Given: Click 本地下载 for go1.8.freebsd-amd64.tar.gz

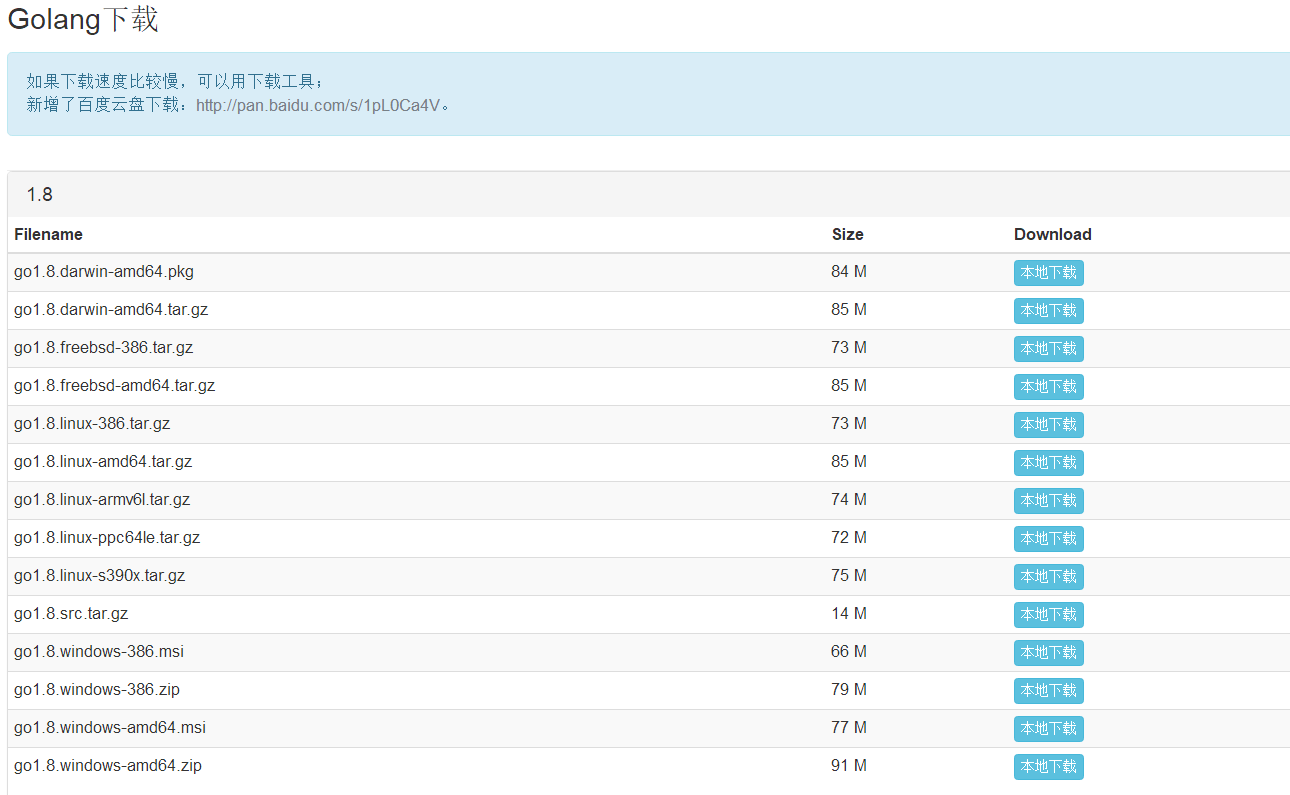Looking at the screenshot, I should [x=1048, y=387].
